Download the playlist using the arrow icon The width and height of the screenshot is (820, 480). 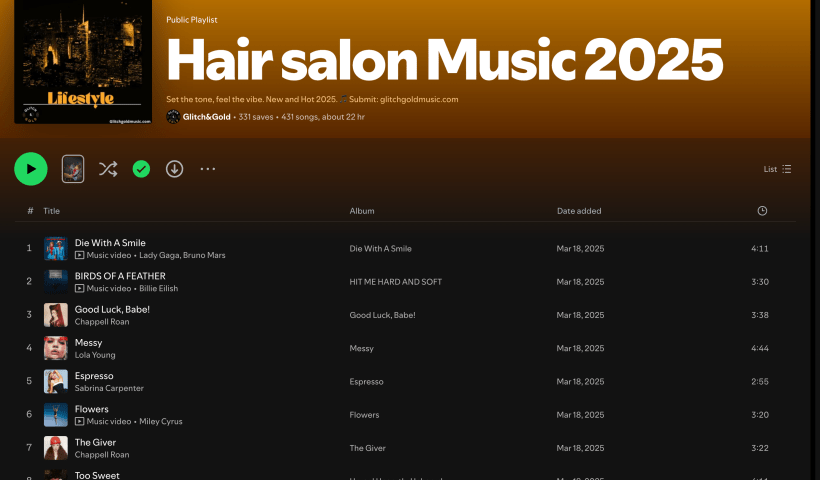[174, 169]
